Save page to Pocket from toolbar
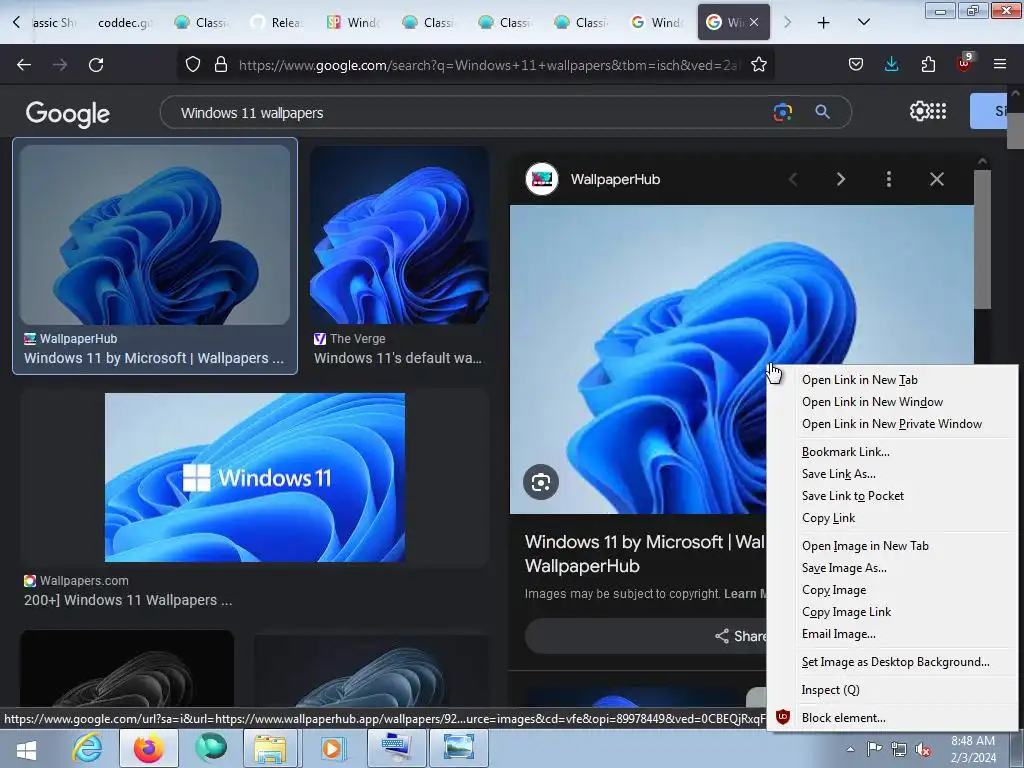1024x768 pixels. click(856, 65)
